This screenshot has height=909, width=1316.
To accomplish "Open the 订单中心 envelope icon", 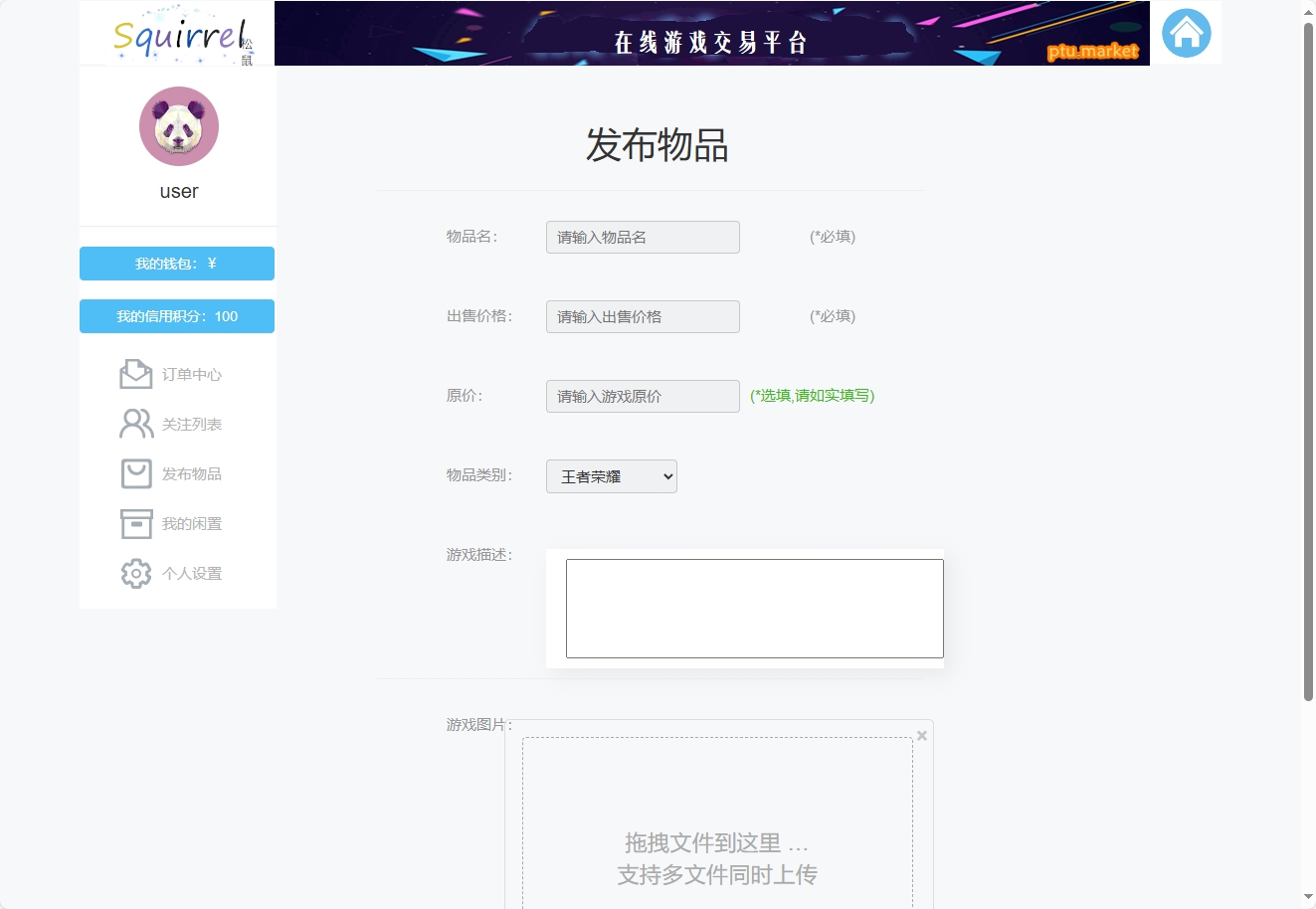I will click(135, 373).
